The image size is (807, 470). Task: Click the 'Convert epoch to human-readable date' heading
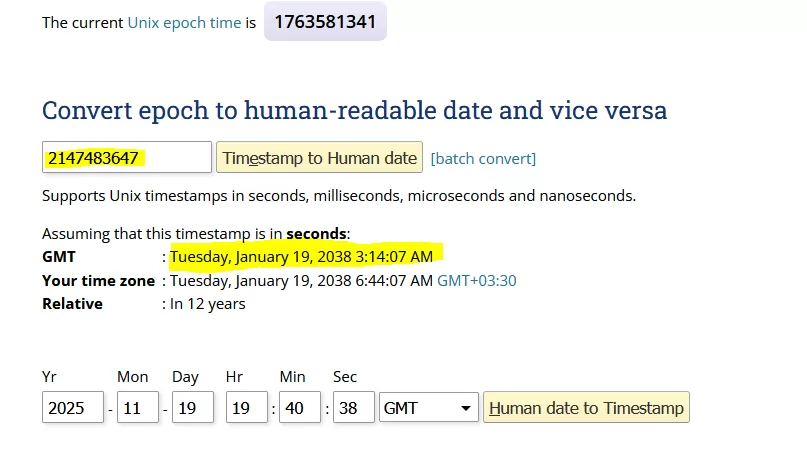point(354,110)
